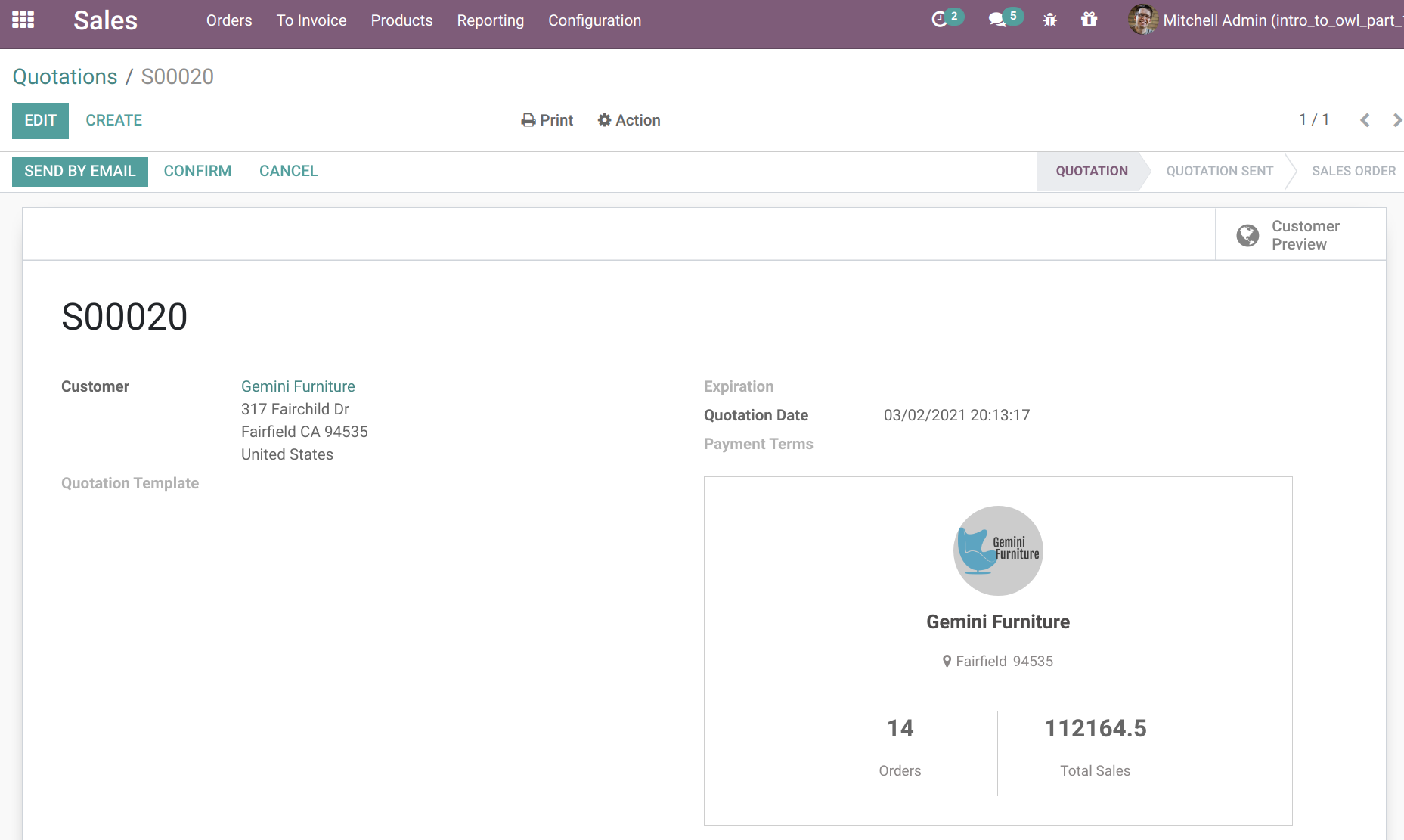Viewport: 1404px width, 840px height.
Task: Click the CREATE button
Action: [x=113, y=121]
